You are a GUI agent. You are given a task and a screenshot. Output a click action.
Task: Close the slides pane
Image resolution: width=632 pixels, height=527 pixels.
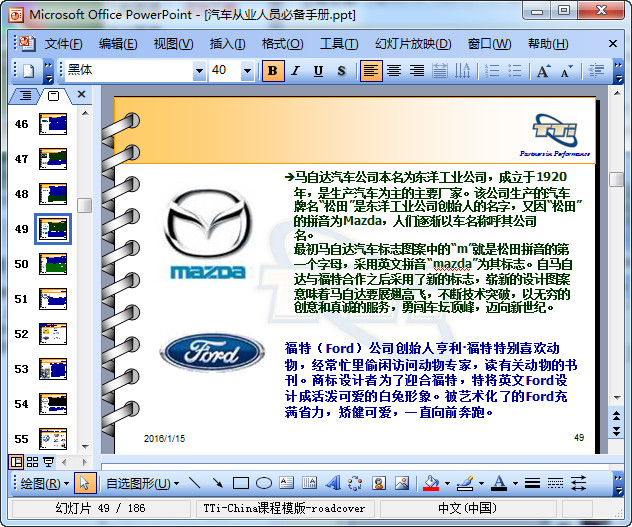coord(81,94)
